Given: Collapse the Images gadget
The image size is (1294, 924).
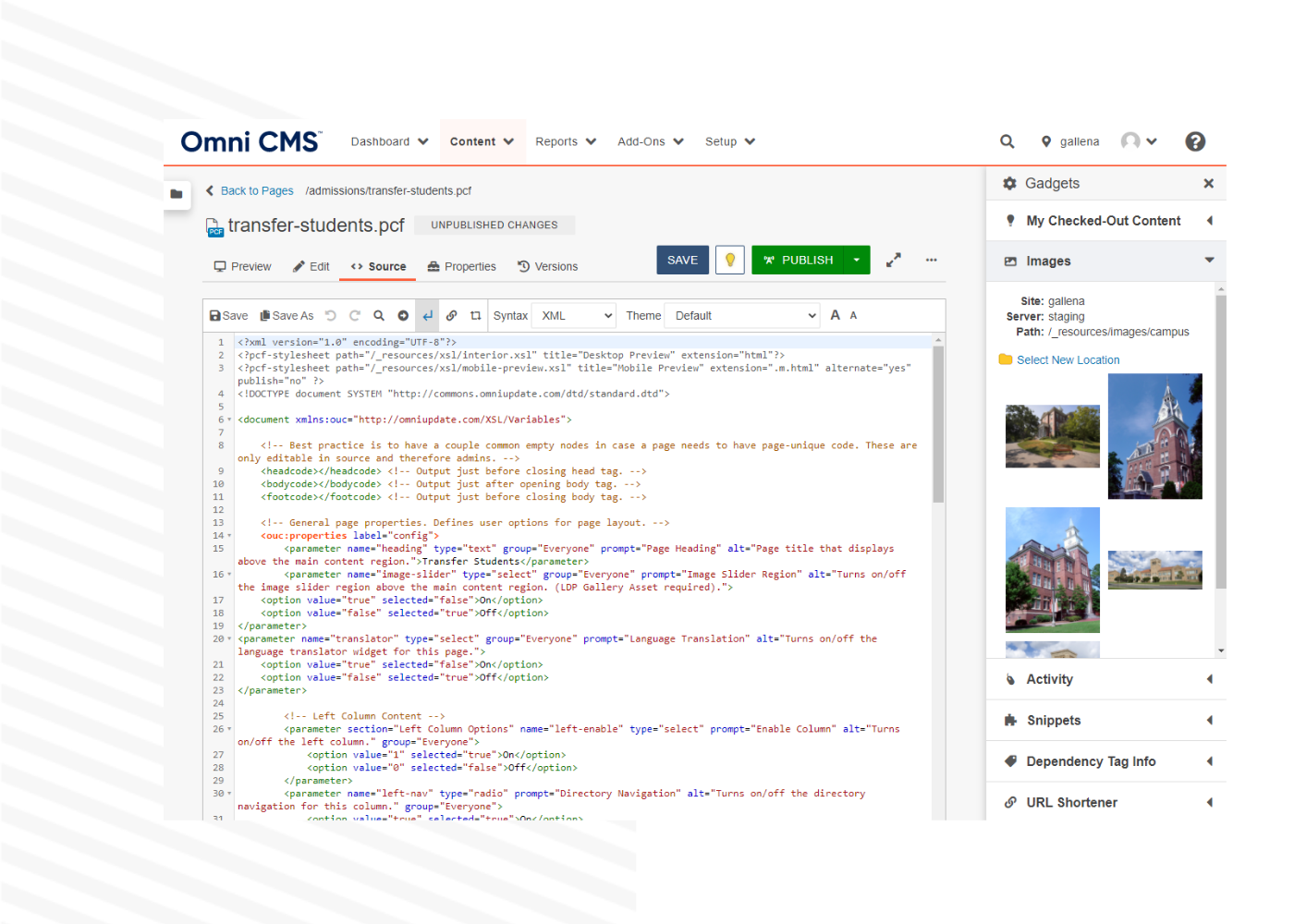Looking at the screenshot, I should (x=1106, y=261).
